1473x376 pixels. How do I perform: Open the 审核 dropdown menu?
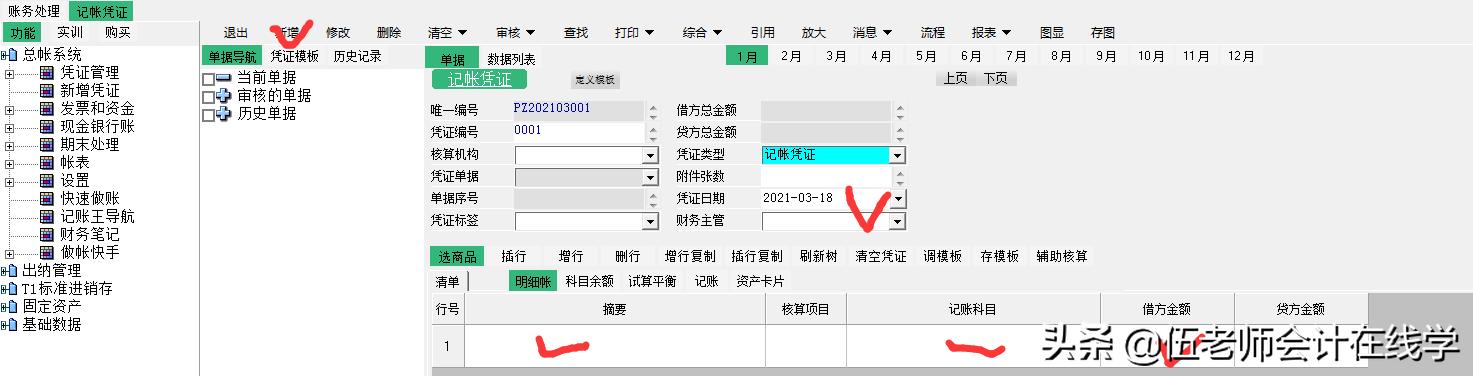pyautogui.click(x=517, y=33)
